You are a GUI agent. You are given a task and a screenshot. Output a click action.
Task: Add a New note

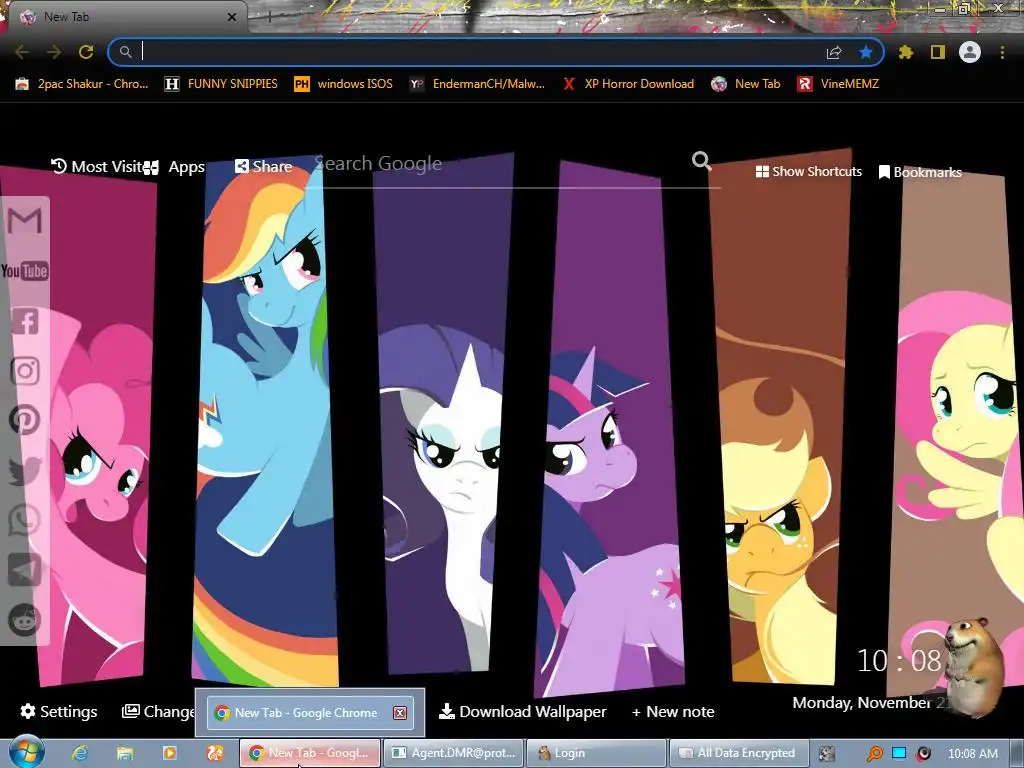click(x=673, y=711)
